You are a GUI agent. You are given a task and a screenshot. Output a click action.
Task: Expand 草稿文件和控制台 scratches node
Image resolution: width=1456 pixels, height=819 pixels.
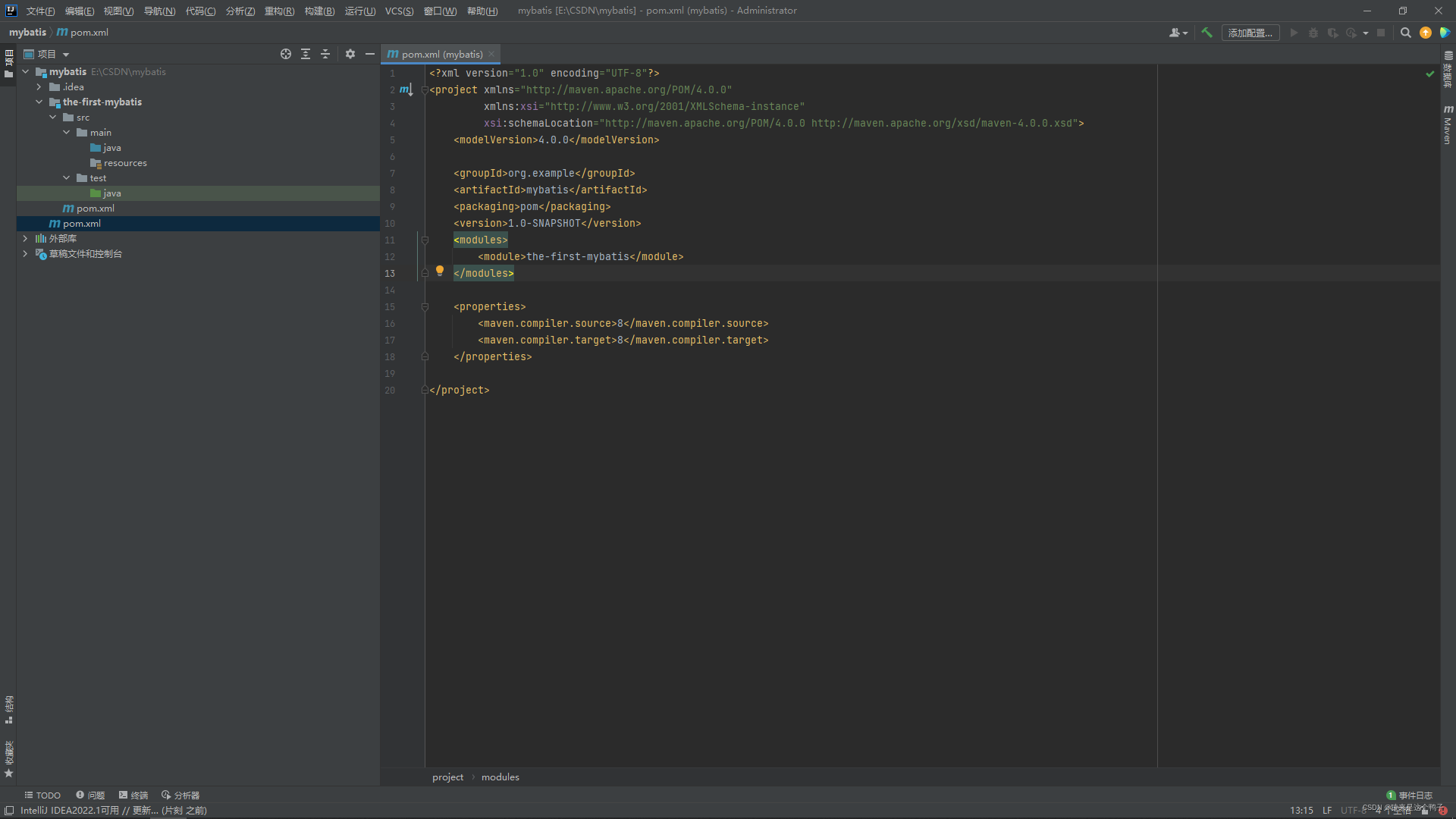point(26,254)
